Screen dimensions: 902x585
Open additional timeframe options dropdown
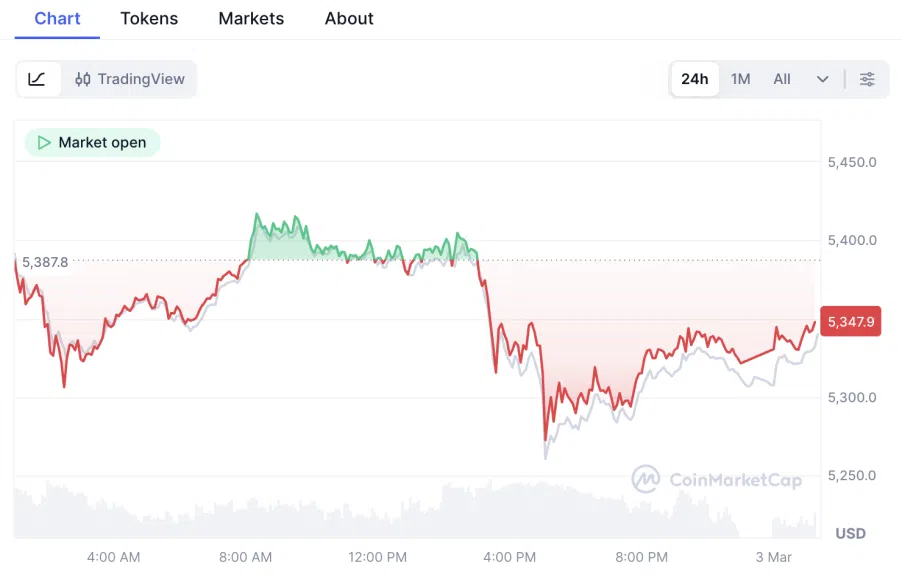822,78
